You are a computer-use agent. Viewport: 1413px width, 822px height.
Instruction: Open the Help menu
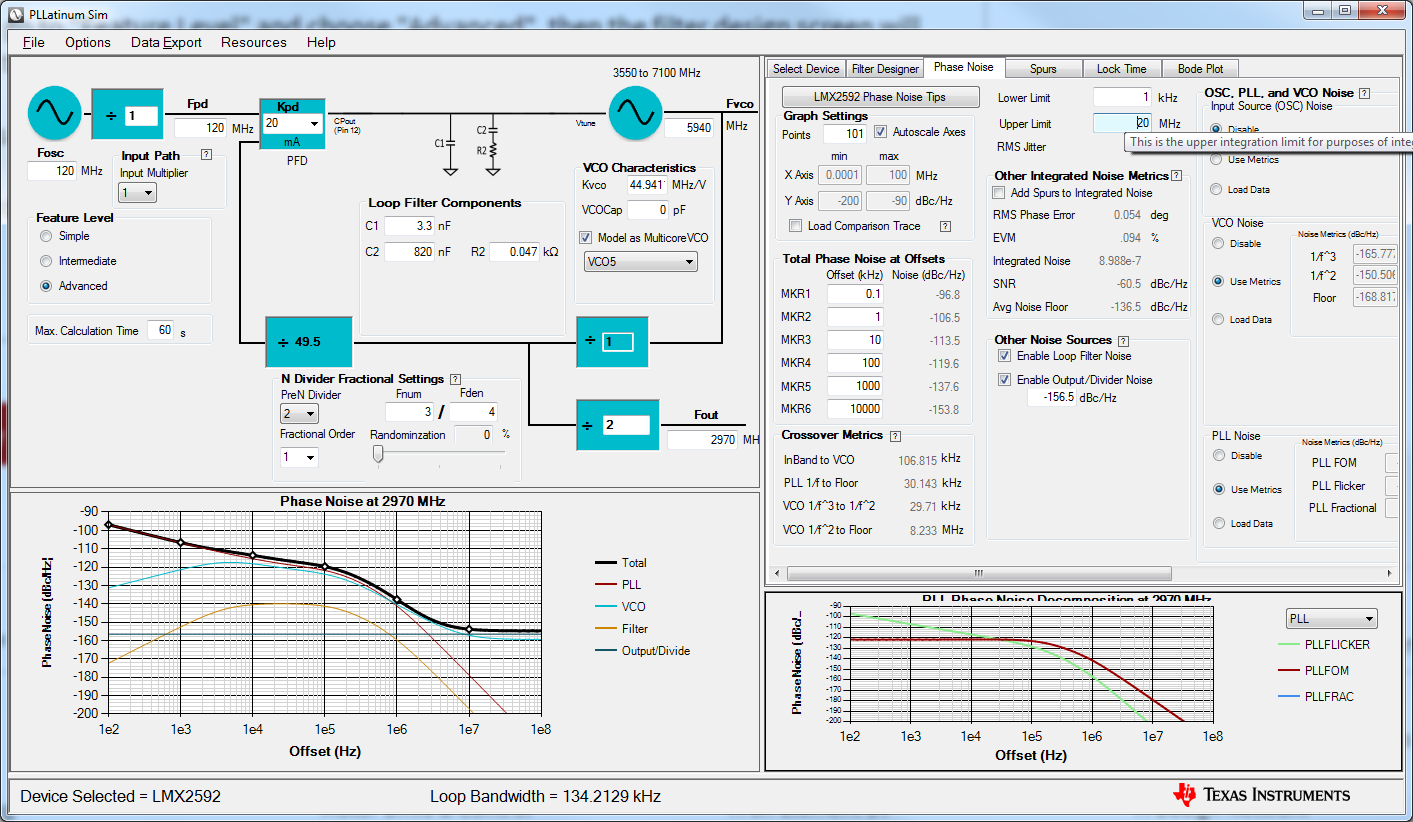coord(321,42)
